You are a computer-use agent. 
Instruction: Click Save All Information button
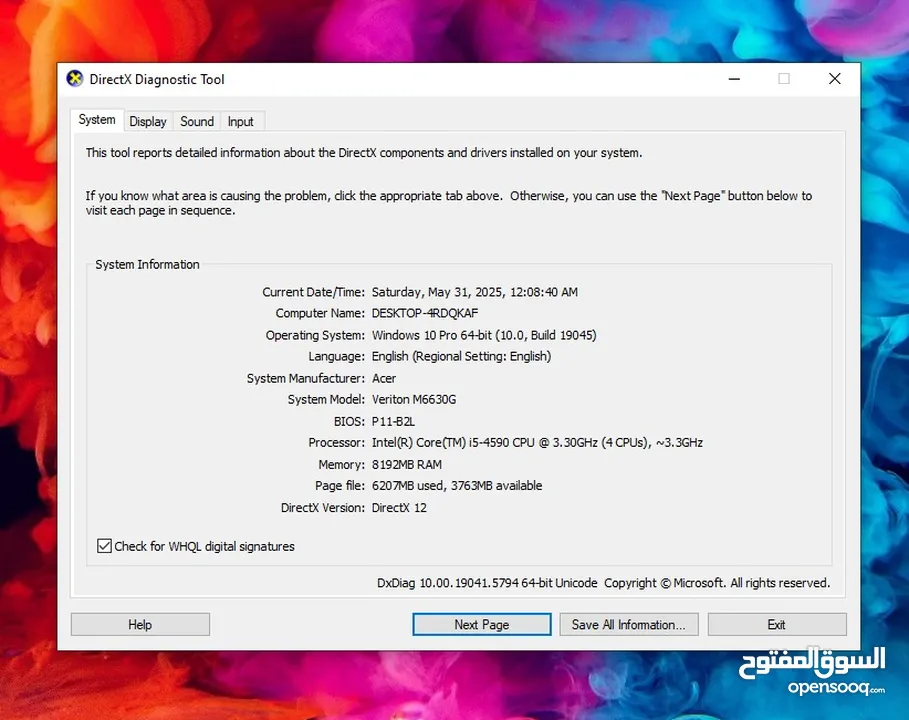(x=629, y=624)
